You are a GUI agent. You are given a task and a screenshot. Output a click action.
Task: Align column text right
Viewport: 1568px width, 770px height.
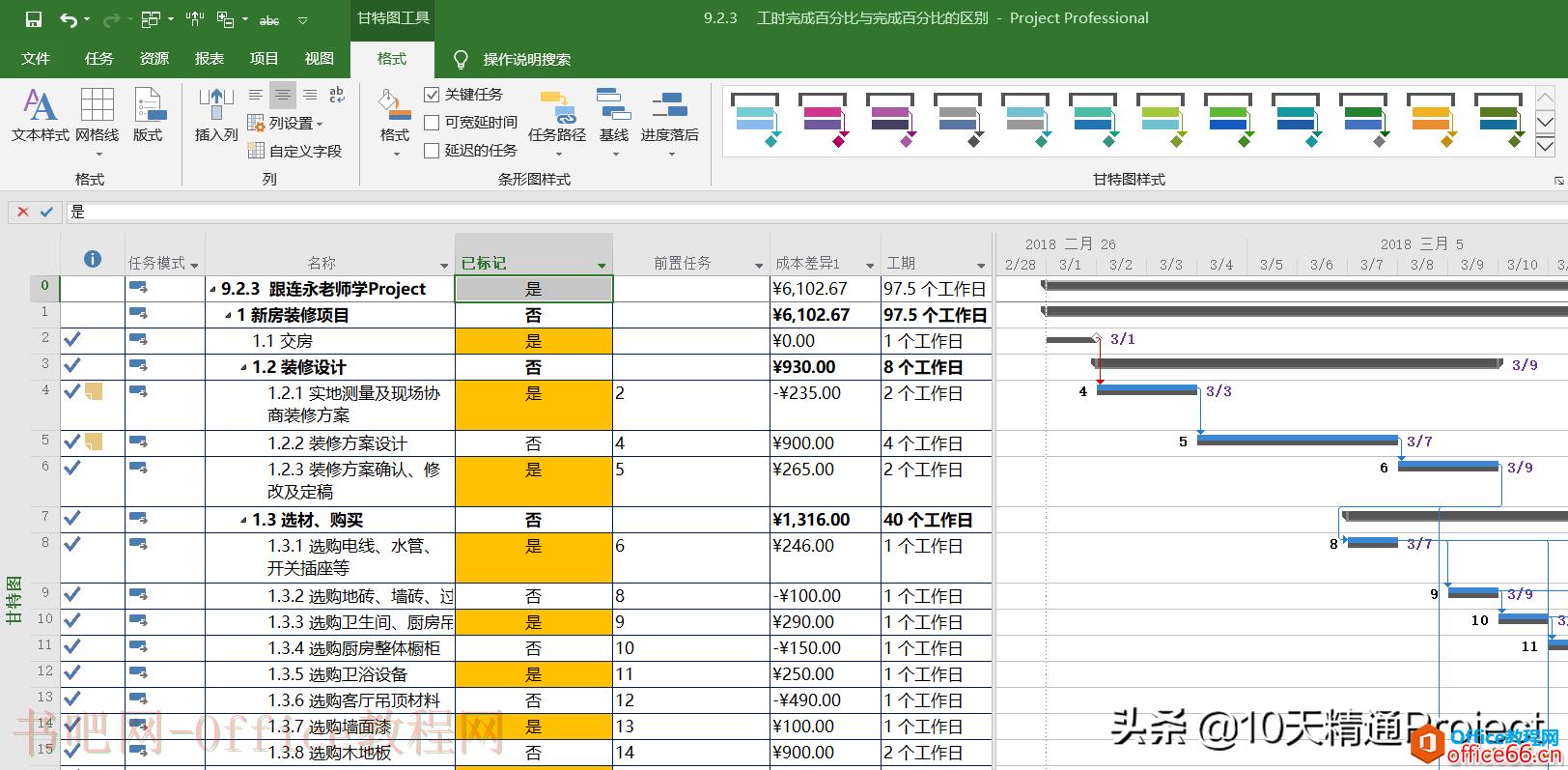(310, 95)
